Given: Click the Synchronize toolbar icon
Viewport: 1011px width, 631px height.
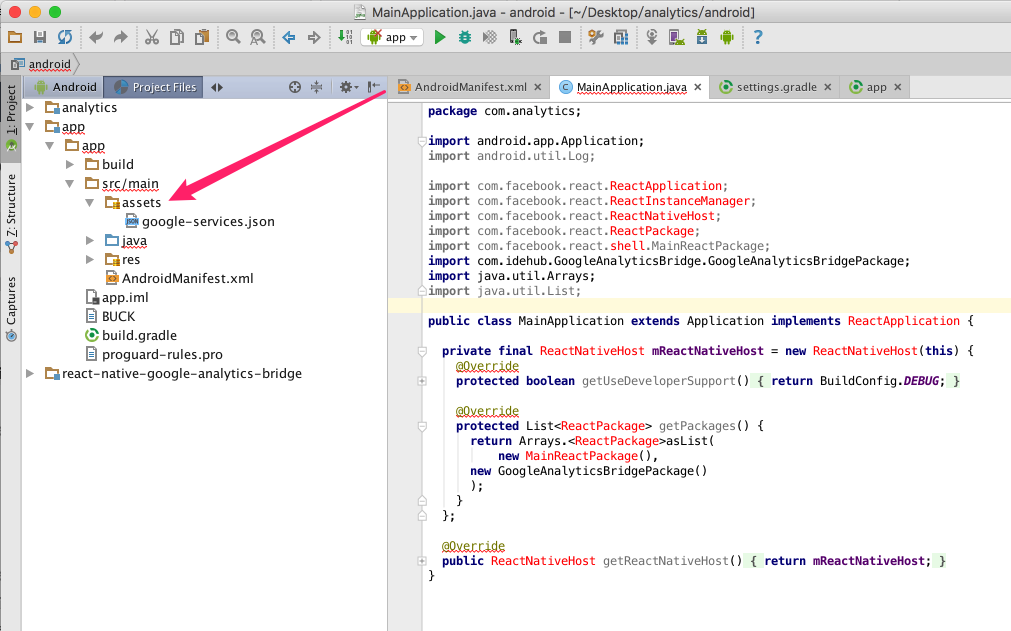Looking at the screenshot, I should click(x=64, y=37).
